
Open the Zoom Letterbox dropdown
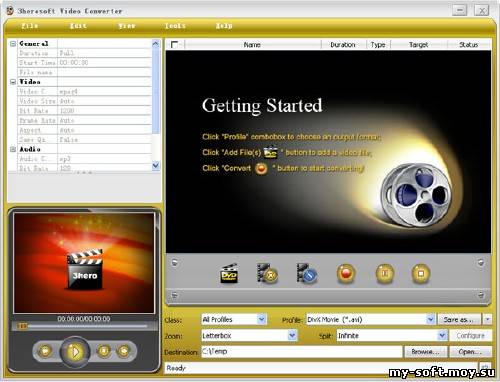pyautogui.click(x=292, y=335)
